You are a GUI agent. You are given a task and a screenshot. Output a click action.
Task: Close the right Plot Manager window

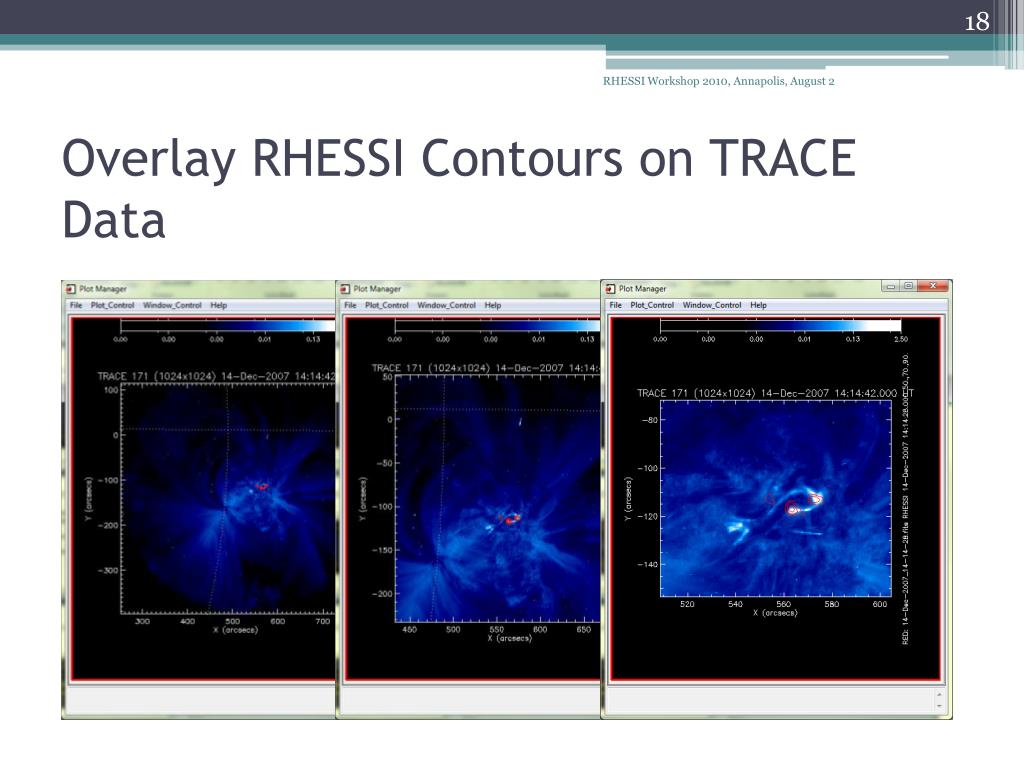pyautogui.click(x=933, y=286)
